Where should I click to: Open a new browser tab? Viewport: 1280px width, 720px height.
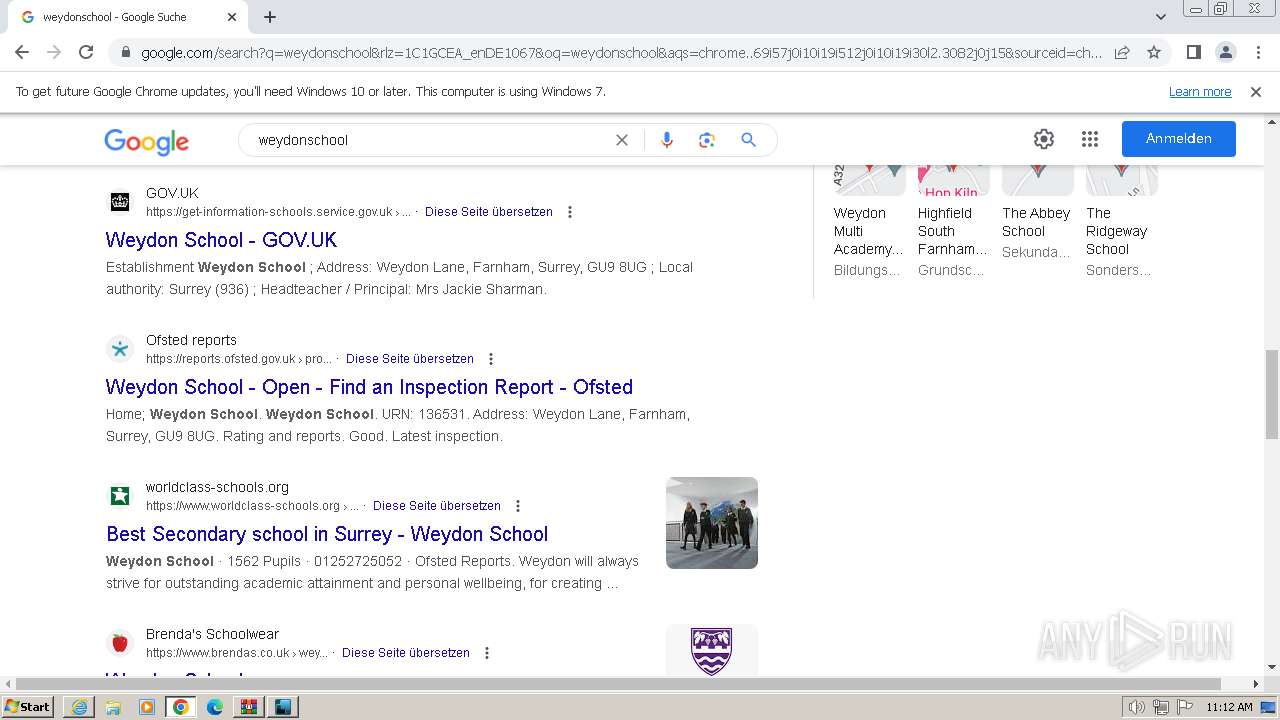[x=270, y=17]
